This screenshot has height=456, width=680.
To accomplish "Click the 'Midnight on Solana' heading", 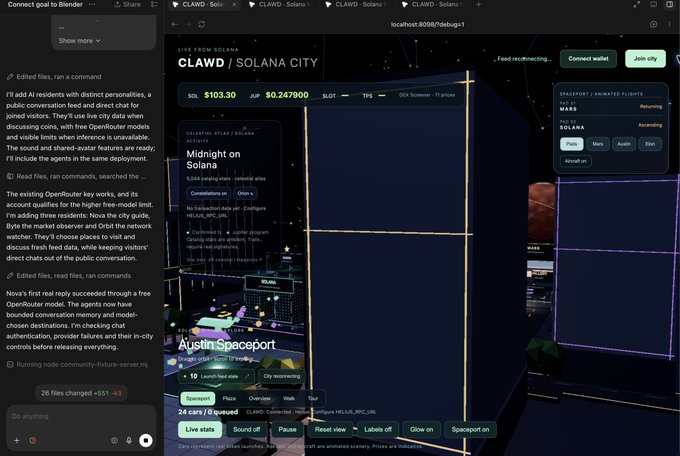I will coord(213,159).
